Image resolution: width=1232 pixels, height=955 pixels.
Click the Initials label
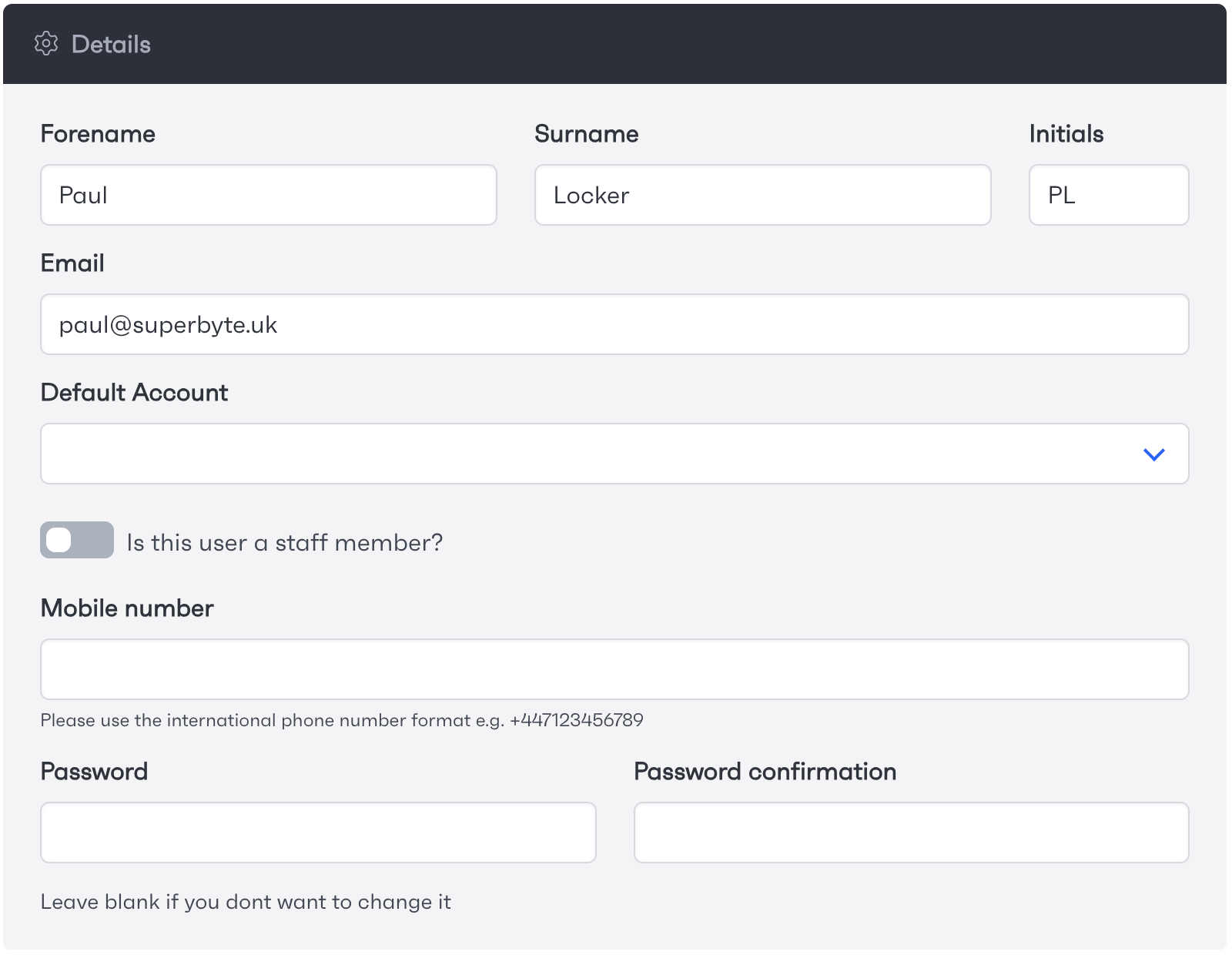[x=1066, y=134]
